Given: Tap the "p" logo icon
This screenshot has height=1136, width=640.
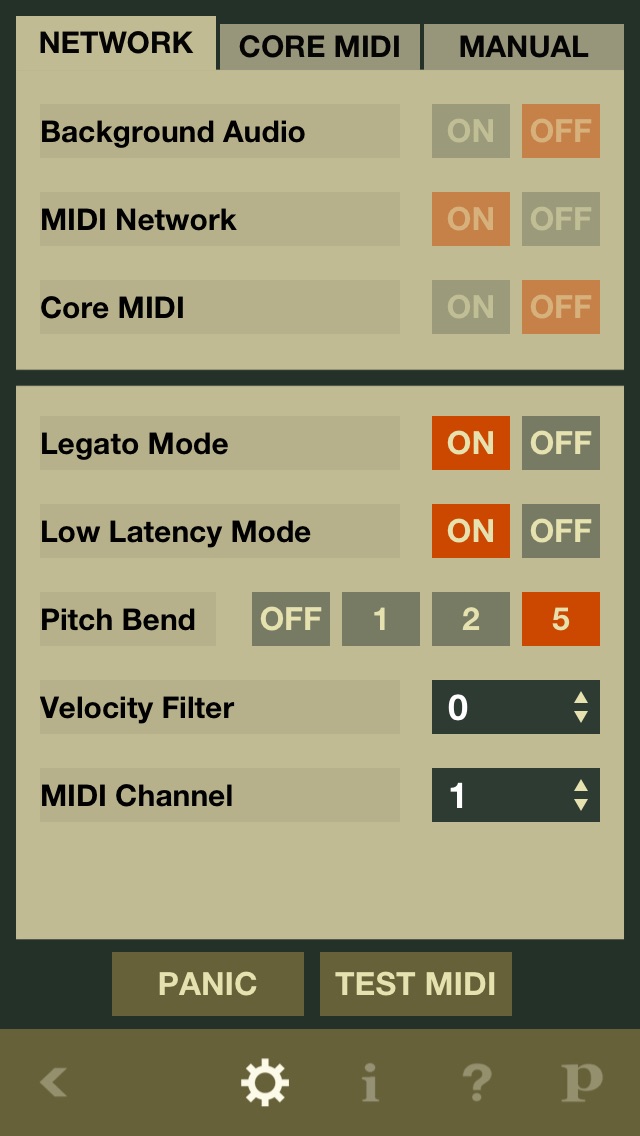Looking at the screenshot, I should point(582,1084).
